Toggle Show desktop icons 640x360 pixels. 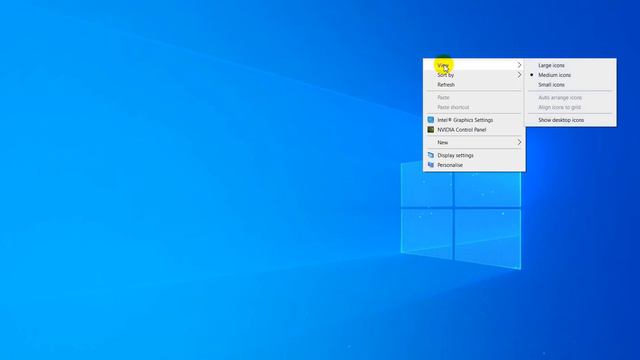571,120
